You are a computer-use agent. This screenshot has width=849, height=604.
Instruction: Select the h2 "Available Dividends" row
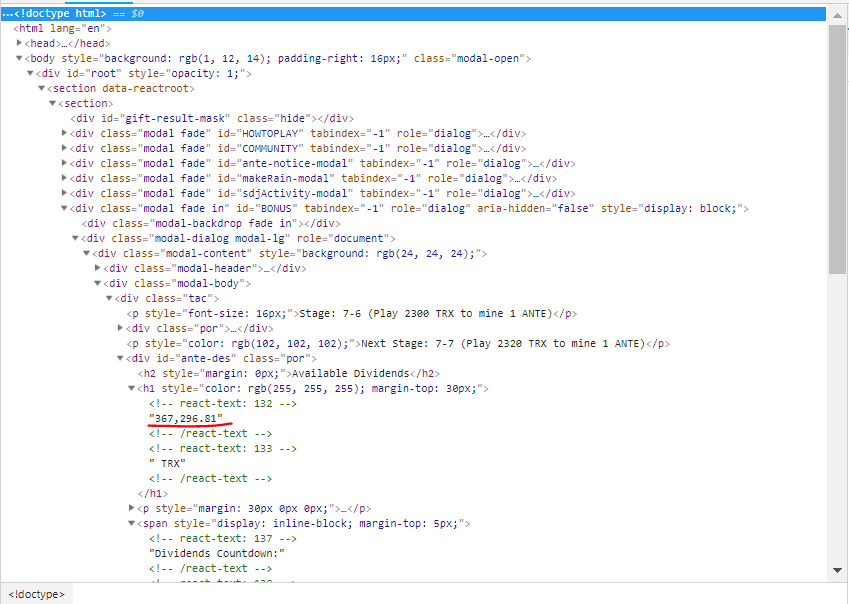[x=289, y=373]
